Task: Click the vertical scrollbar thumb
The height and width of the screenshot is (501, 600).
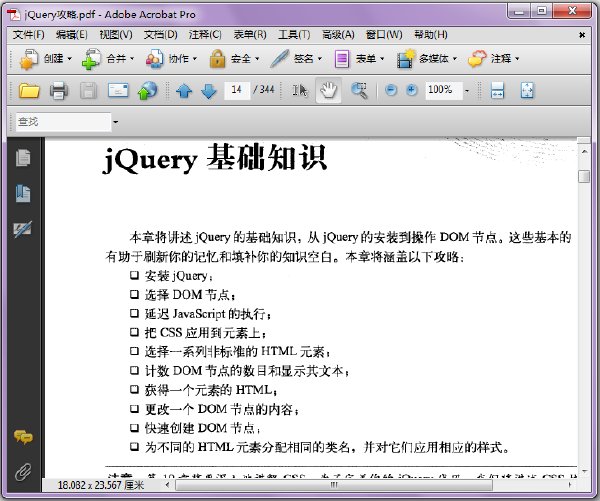Action: tap(584, 176)
